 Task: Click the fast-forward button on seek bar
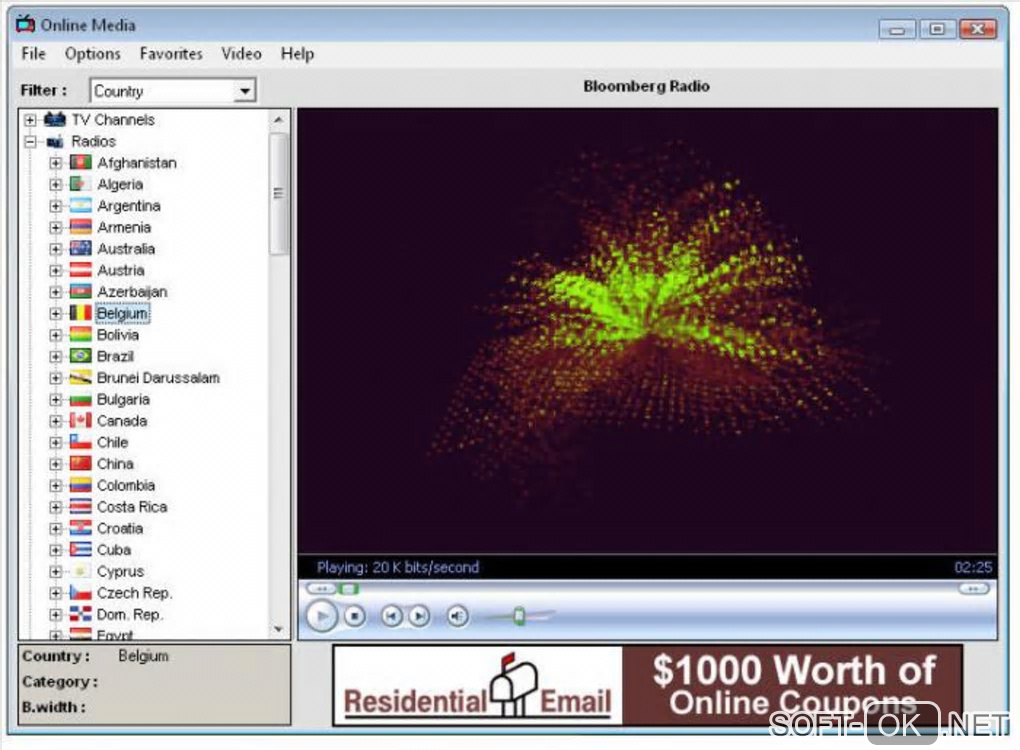coord(974,589)
